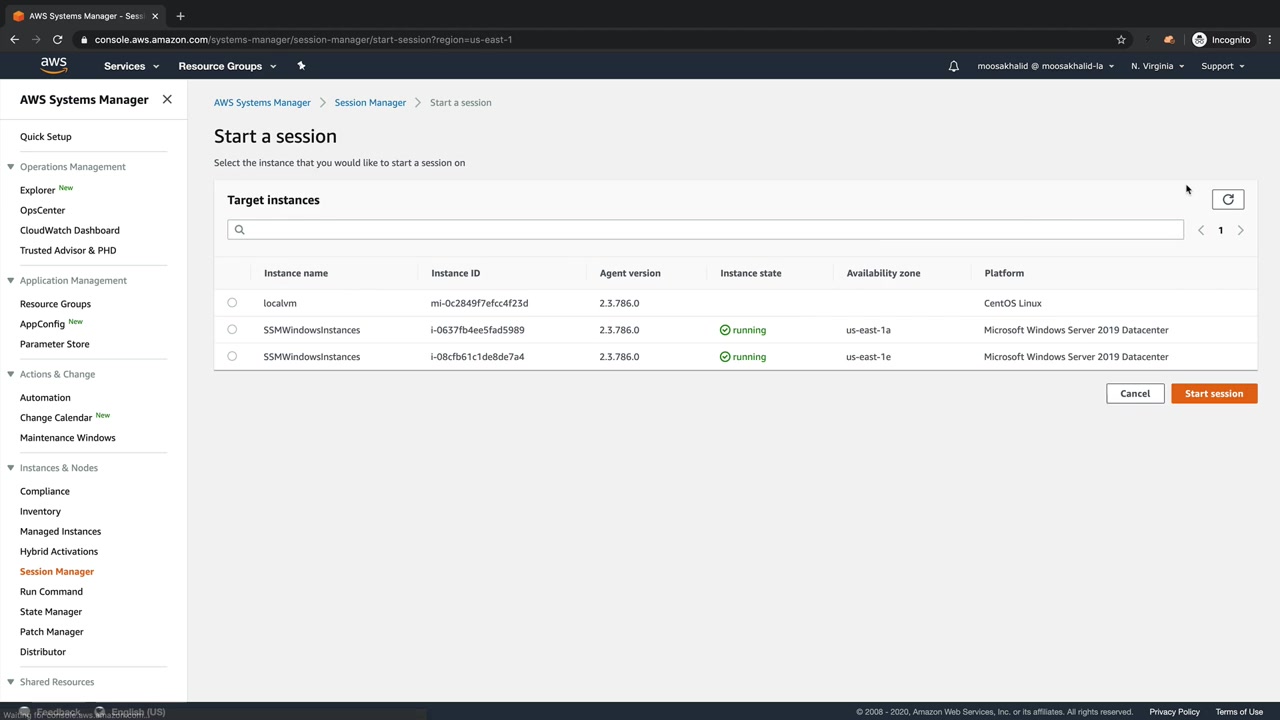This screenshot has height=720, width=1280.
Task: Click the target instances search field
Action: [705, 230]
